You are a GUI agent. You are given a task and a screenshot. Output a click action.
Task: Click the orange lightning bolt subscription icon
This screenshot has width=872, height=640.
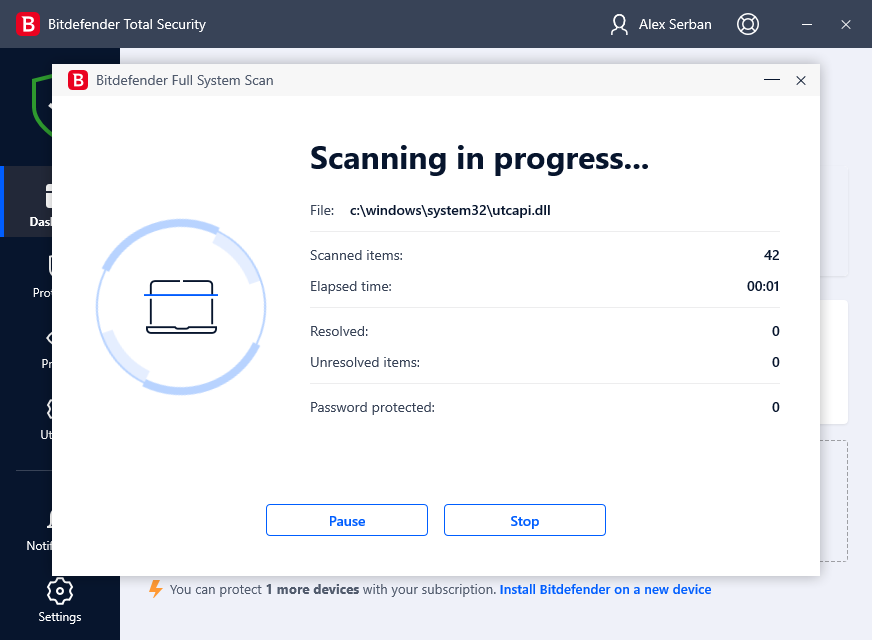coord(155,589)
